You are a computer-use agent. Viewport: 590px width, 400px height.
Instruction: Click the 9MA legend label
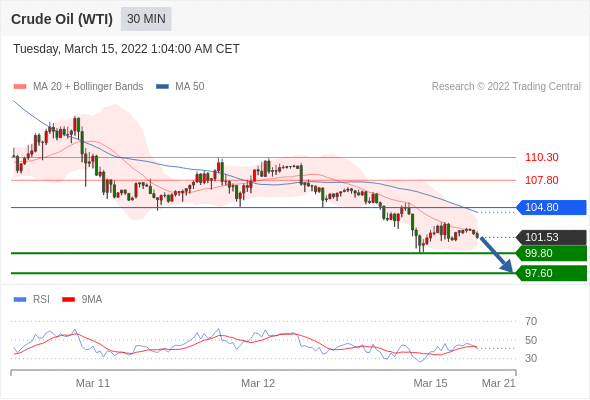pos(92,300)
